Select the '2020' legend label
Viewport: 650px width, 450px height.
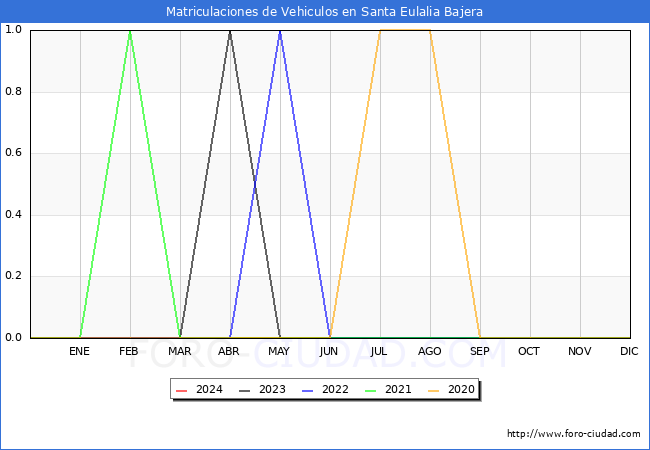point(461,390)
